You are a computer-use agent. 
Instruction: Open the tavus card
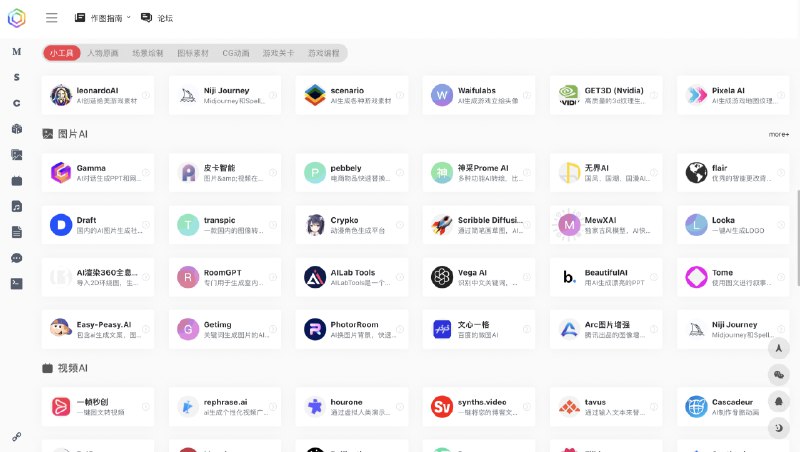click(x=606, y=407)
